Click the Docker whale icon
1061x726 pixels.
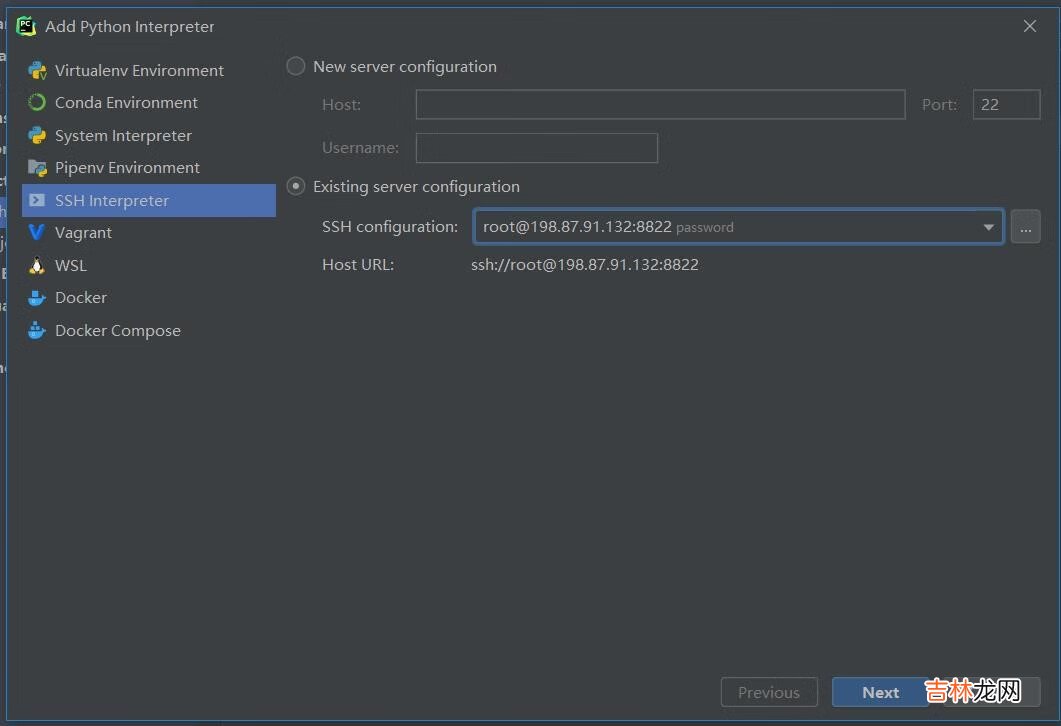point(37,297)
